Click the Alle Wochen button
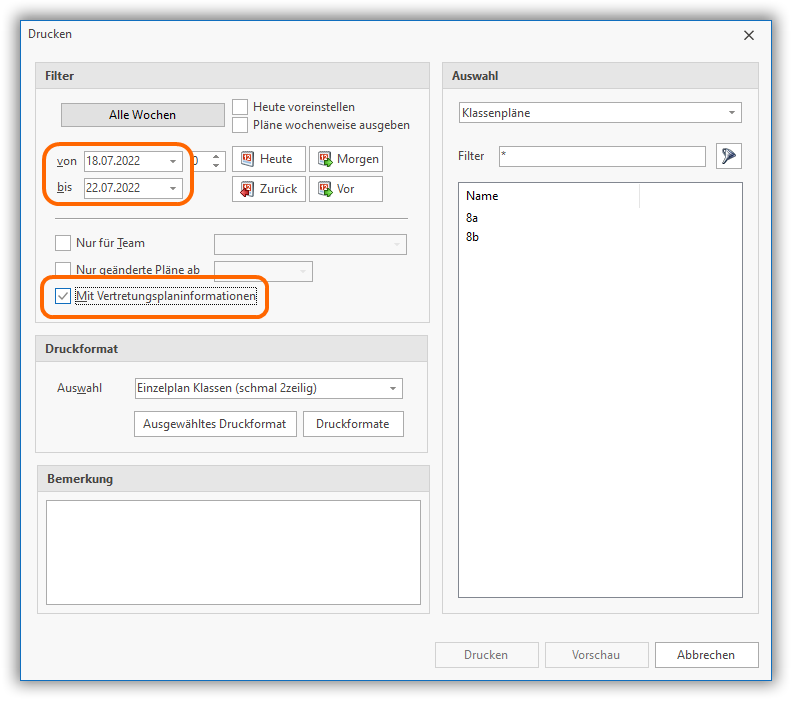 [x=142, y=115]
